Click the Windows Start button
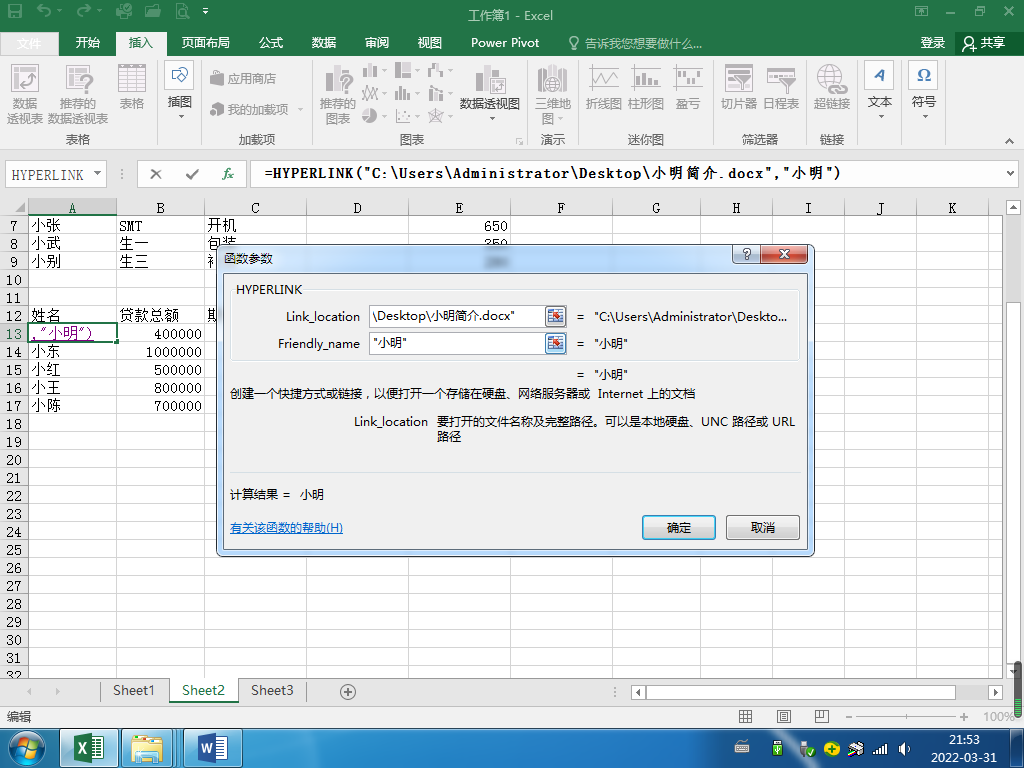The image size is (1024, 768). (27, 748)
